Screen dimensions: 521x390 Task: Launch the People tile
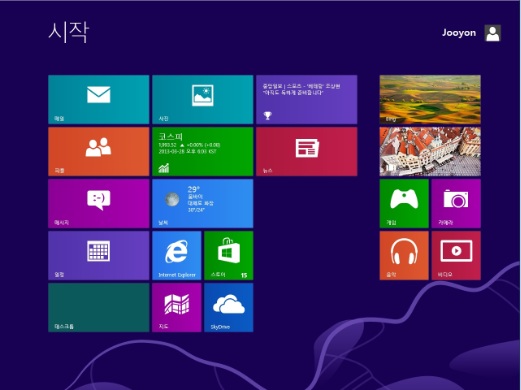point(99,151)
